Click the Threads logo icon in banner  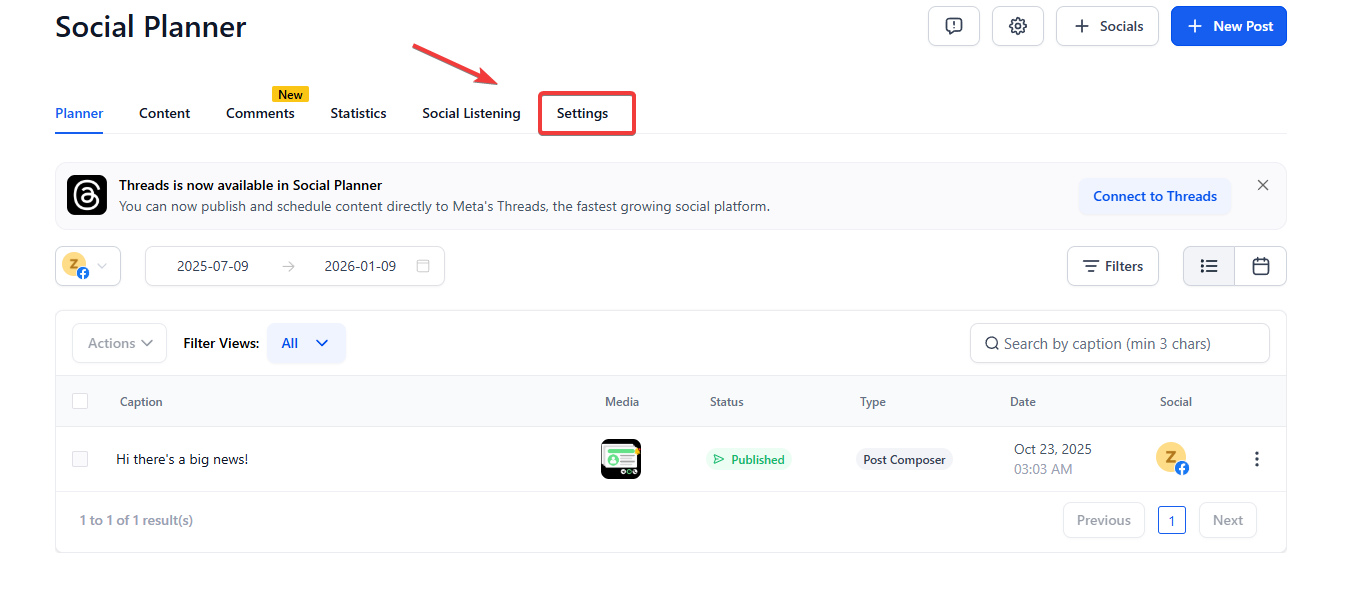point(87,195)
